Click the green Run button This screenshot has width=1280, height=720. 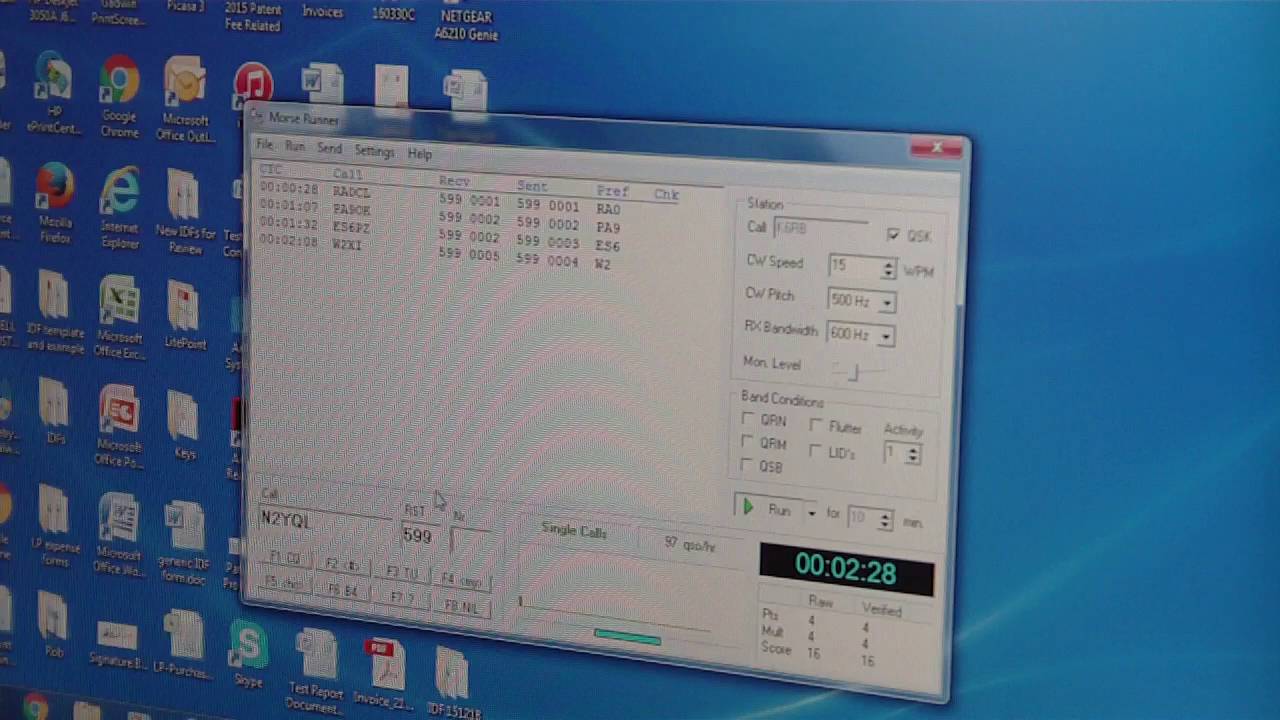[768, 510]
